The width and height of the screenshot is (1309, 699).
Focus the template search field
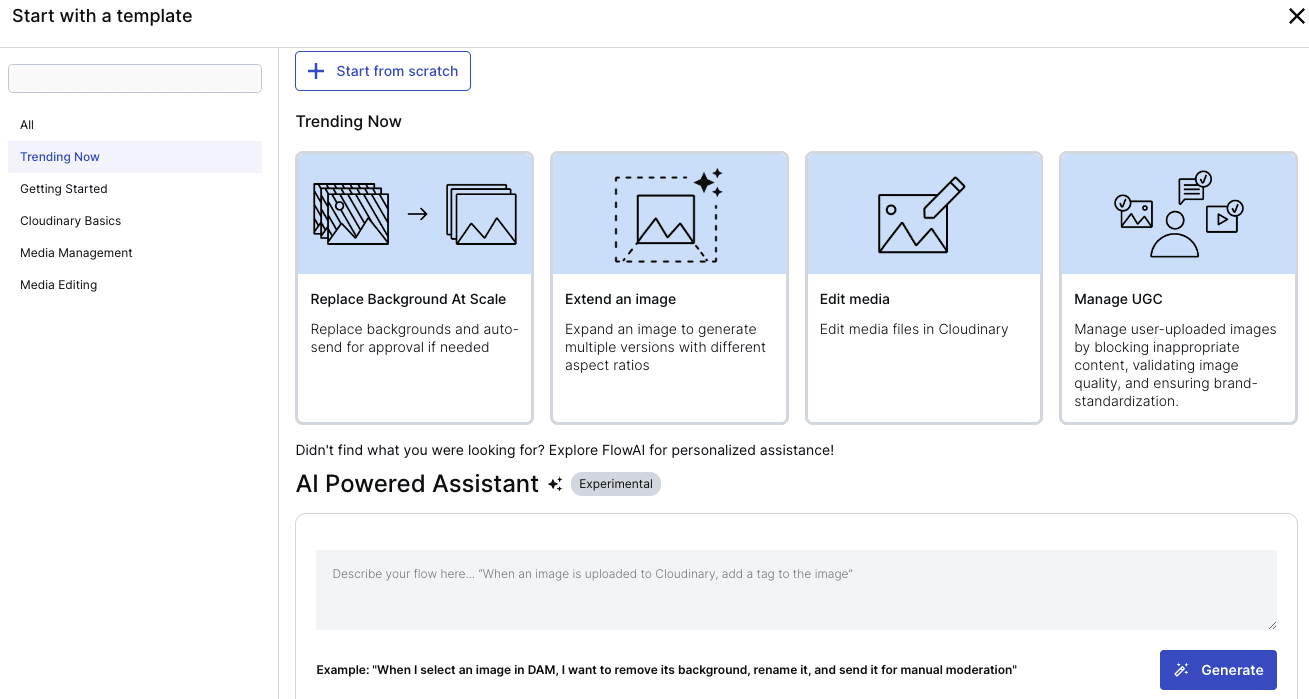[x=135, y=79]
